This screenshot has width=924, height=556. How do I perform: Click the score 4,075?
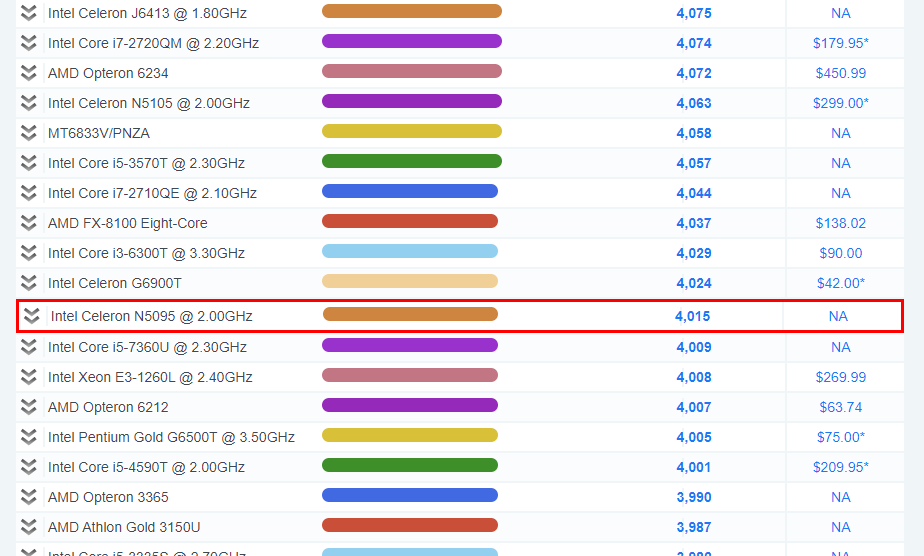pos(694,13)
